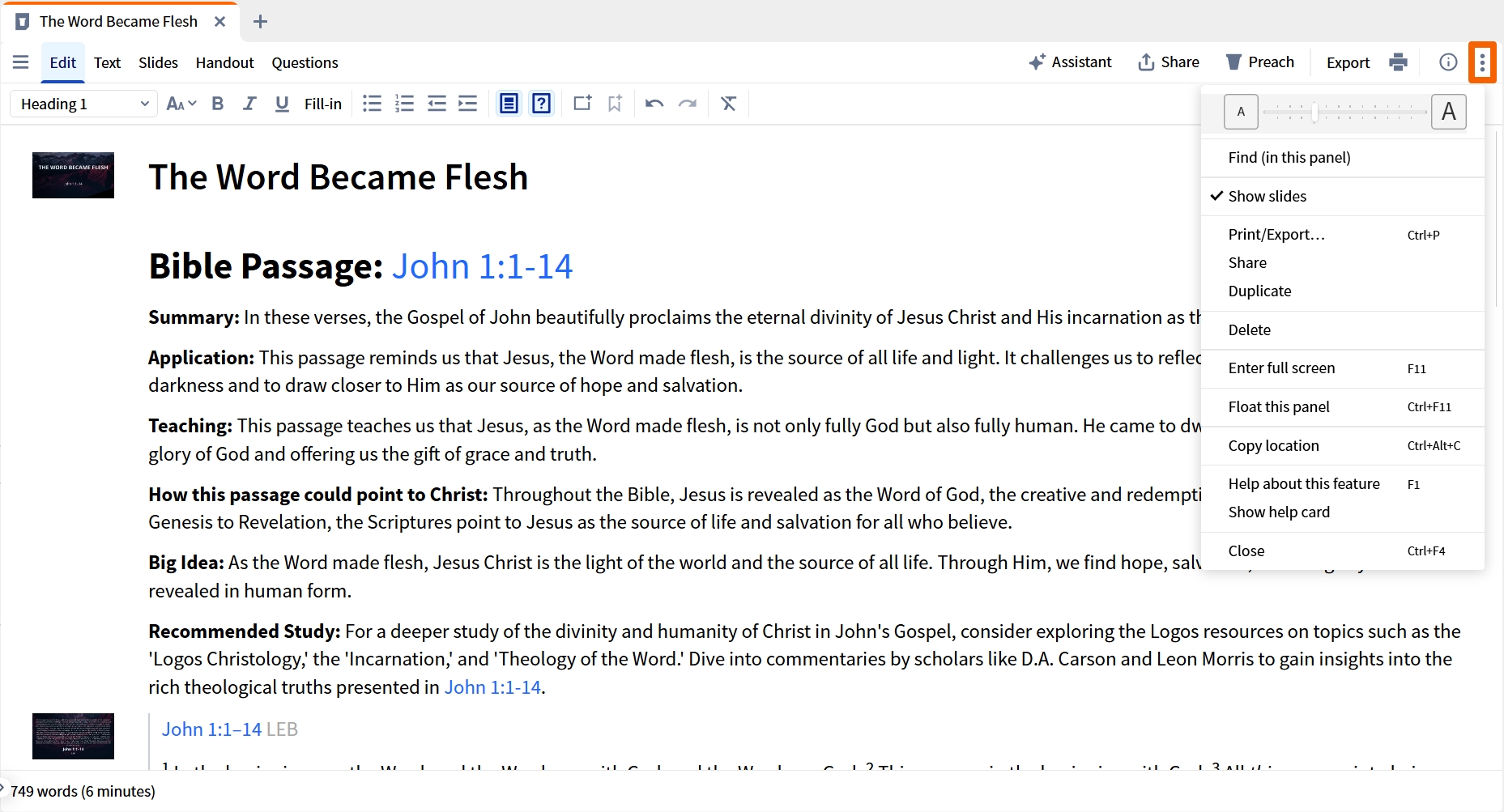Viewport: 1504px width, 812px height.
Task: Toggle bold formatting
Action: click(x=217, y=104)
